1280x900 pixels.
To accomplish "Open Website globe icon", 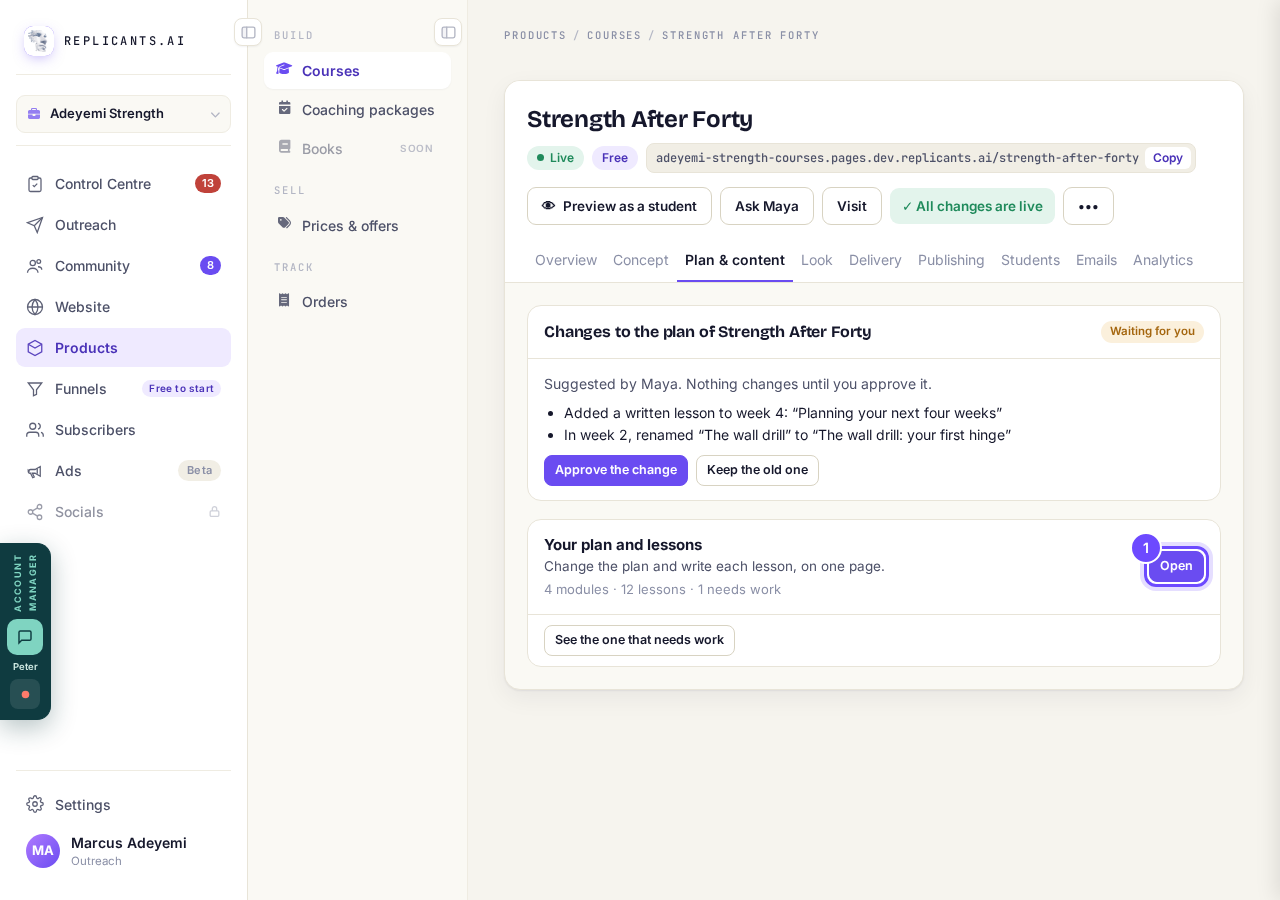I will (35, 307).
